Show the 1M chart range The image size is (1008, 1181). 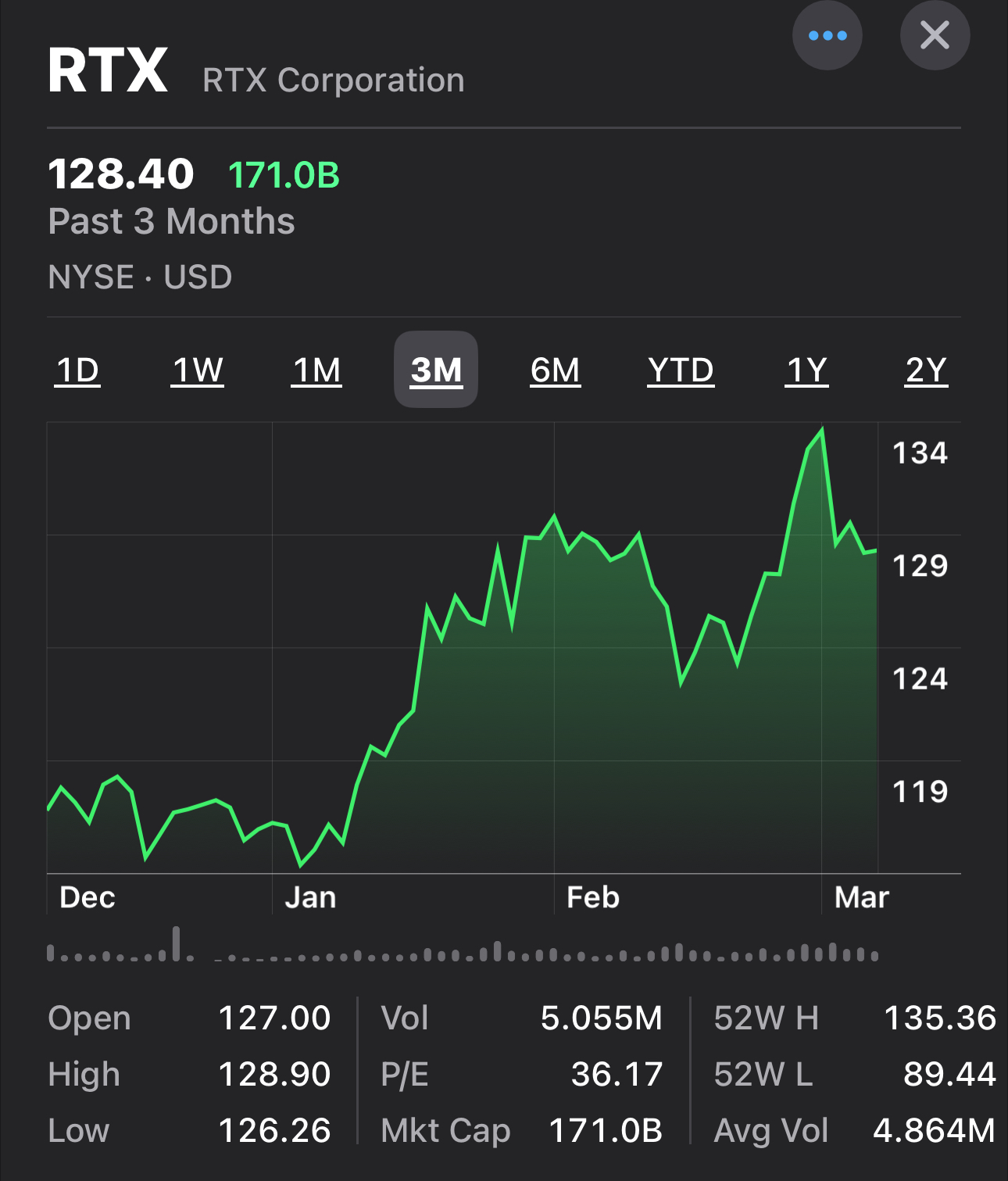317,370
